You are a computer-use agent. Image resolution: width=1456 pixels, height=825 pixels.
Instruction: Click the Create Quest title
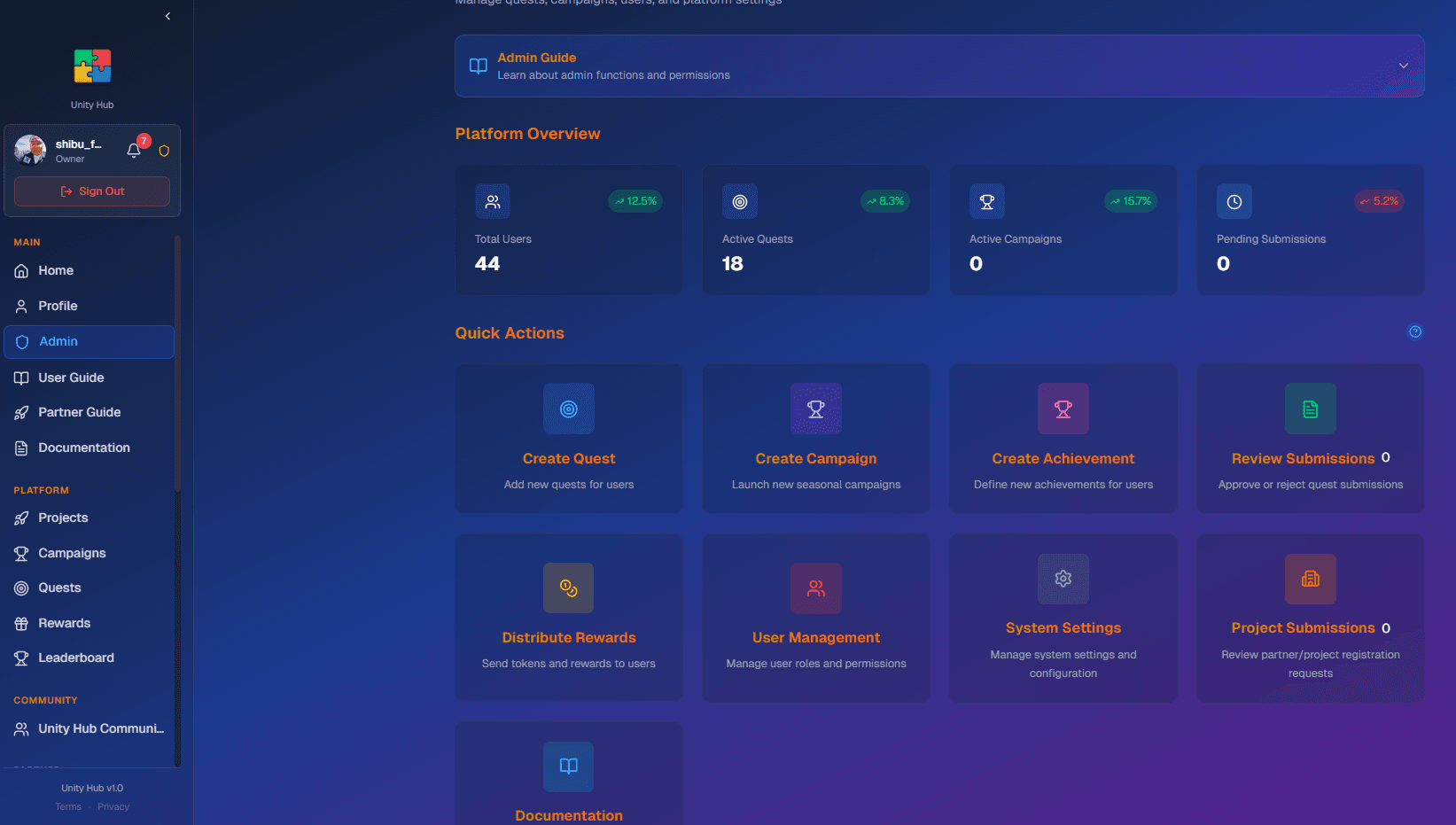569,459
